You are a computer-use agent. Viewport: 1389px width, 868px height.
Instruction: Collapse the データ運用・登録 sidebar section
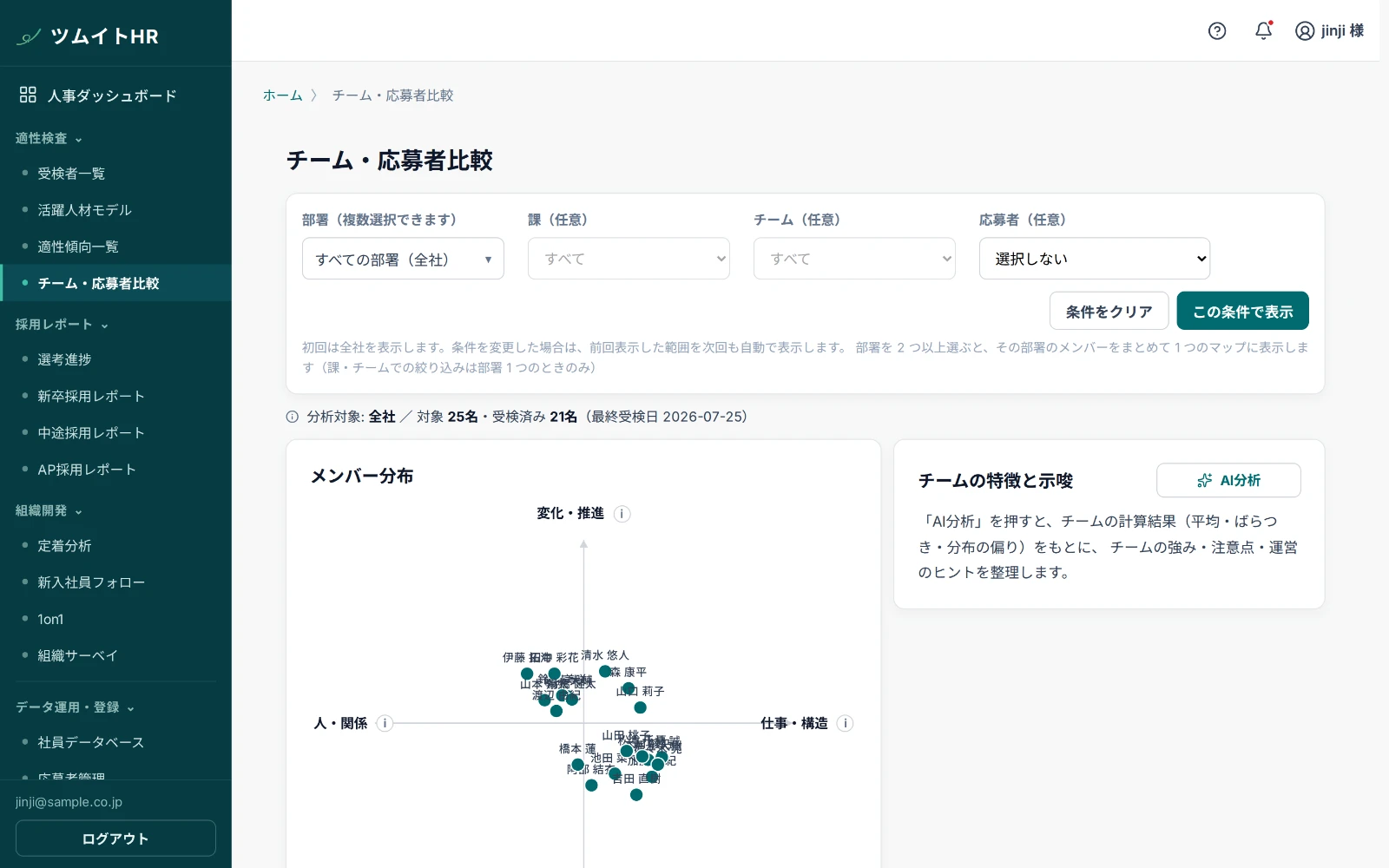pyautogui.click(x=75, y=707)
